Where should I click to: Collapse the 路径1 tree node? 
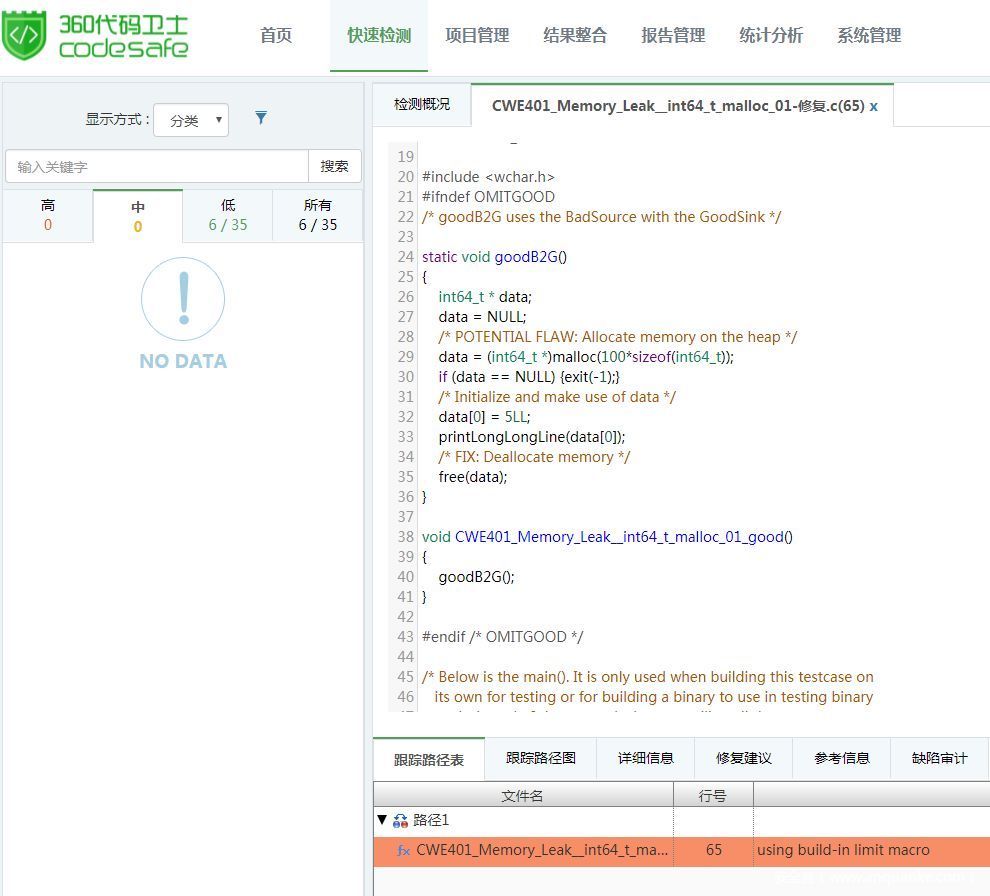[382, 820]
